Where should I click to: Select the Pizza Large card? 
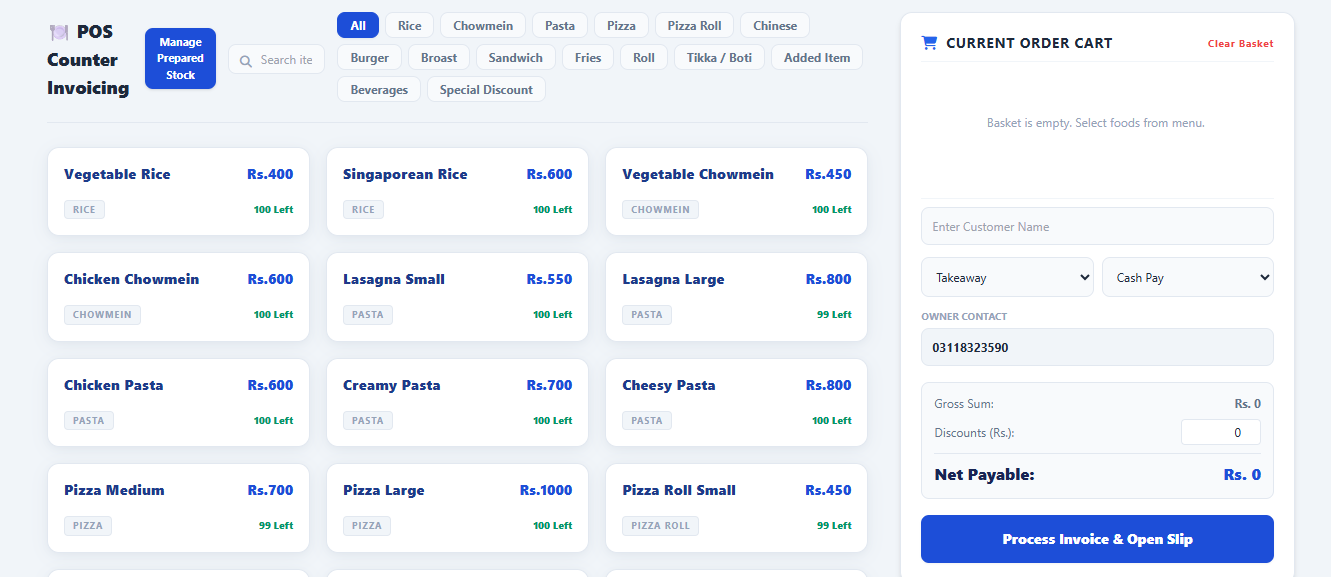[x=457, y=507]
